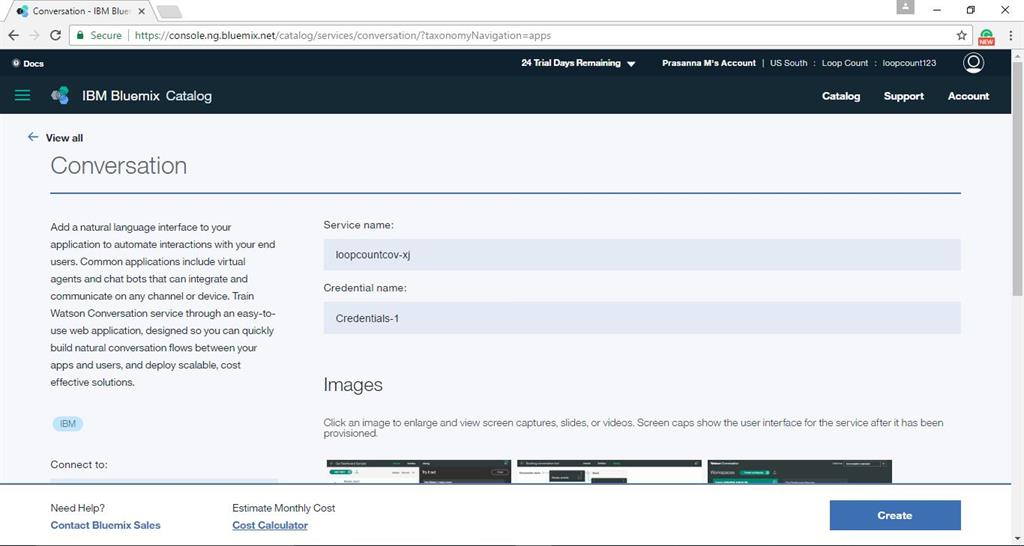Click the IBM Bluemix hexagon logo
The height and width of the screenshot is (546, 1024).
(60, 95)
